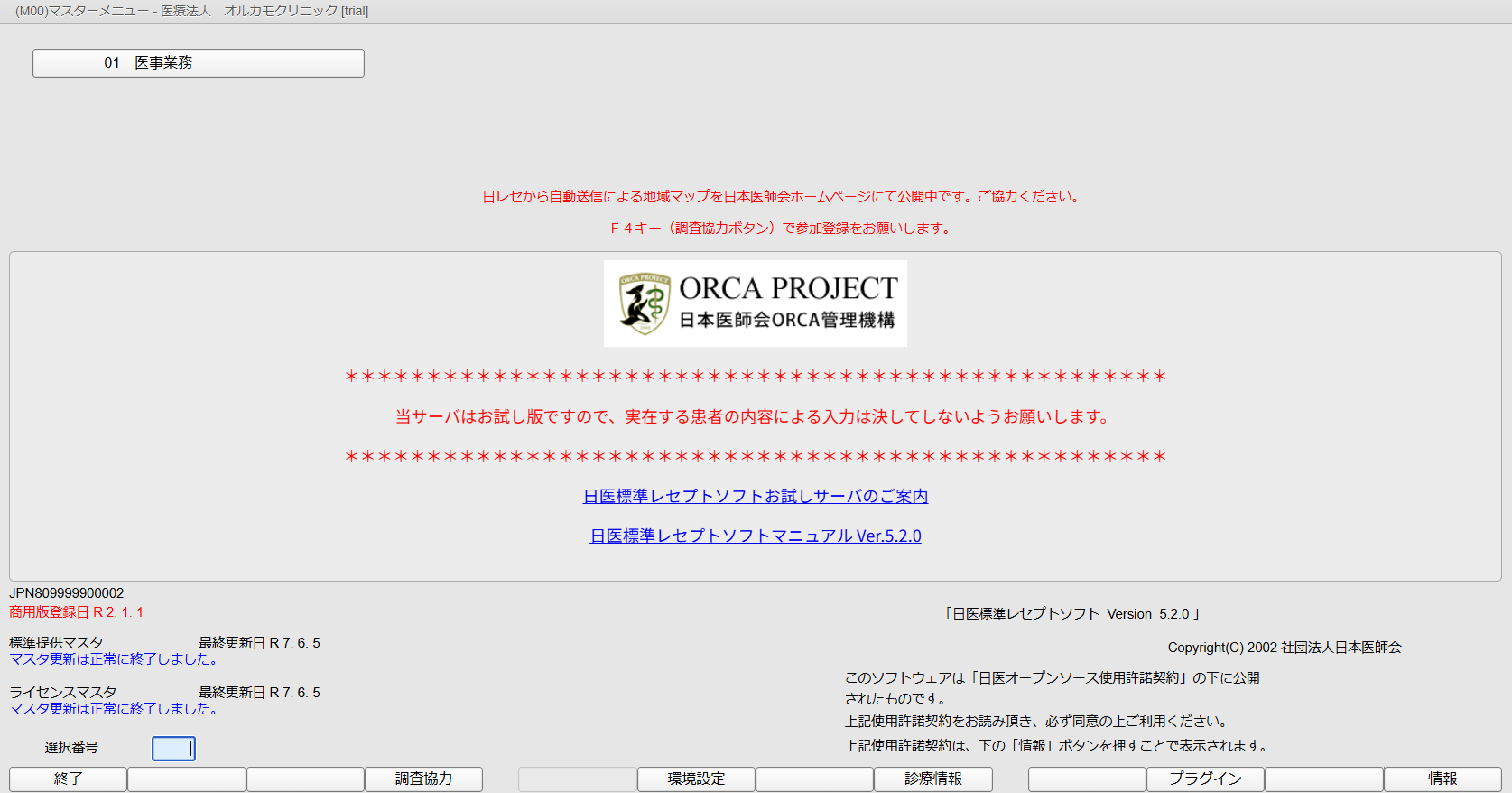Click the 地域マップ announcement text line
Screen dimensions: 1512x793
tap(782, 197)
